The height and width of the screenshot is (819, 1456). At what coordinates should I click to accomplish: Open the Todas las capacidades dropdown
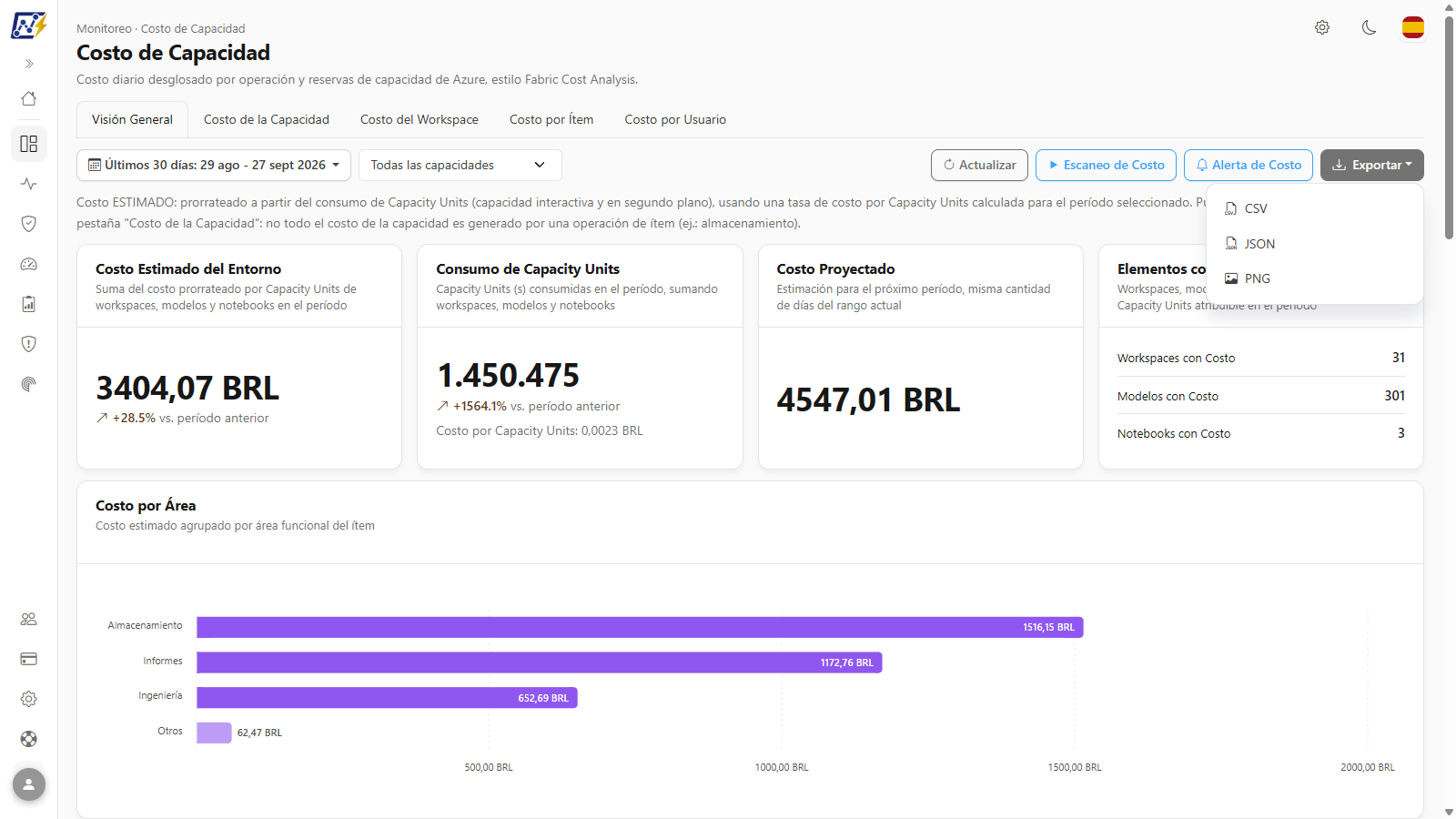[460, 165]
